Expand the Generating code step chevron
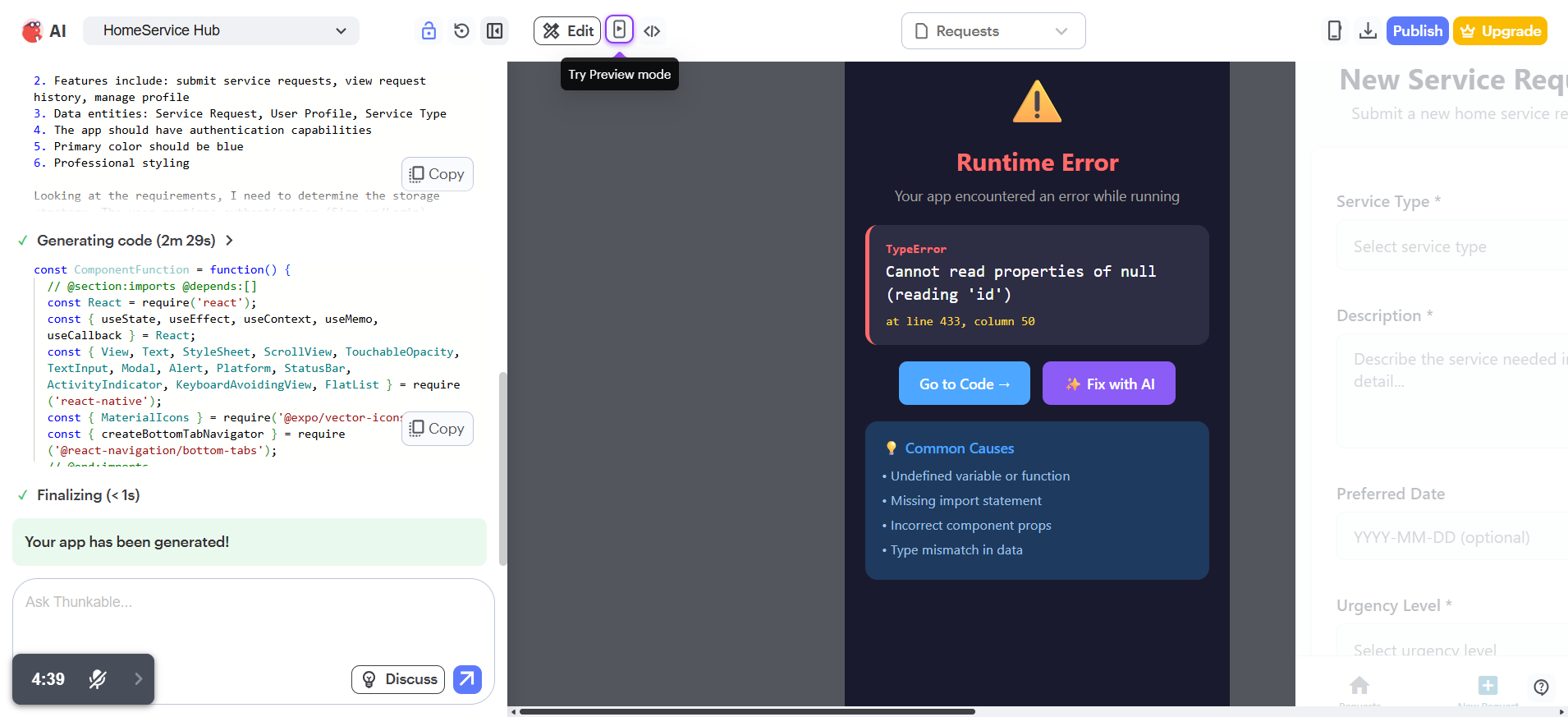1568x717 pixels. tap(230, 241)
